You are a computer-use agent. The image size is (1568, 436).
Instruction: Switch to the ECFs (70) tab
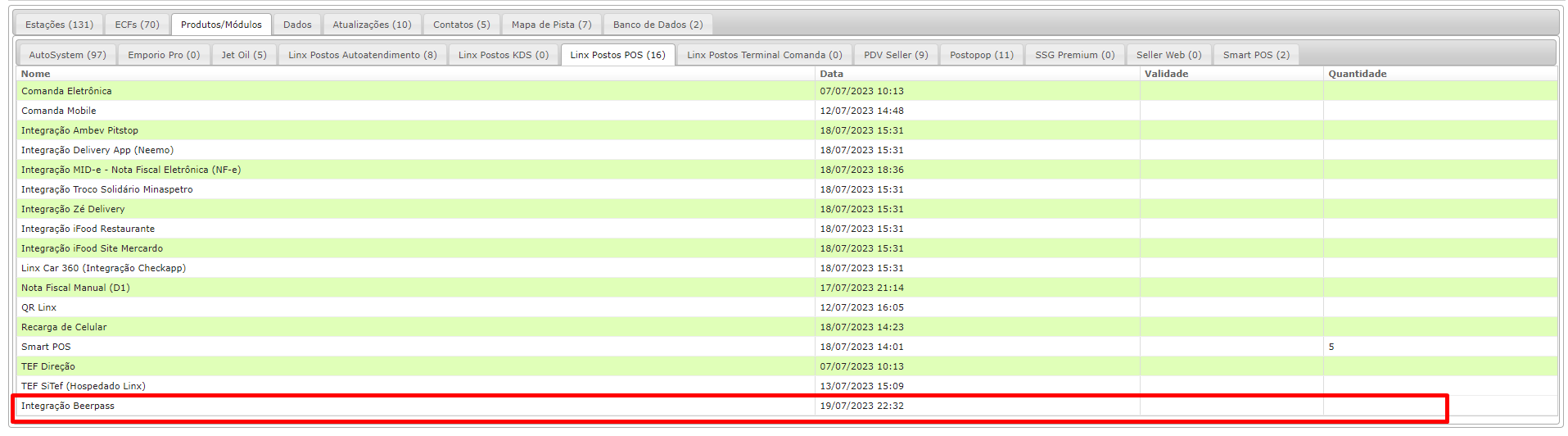click(x=138, y=25)
